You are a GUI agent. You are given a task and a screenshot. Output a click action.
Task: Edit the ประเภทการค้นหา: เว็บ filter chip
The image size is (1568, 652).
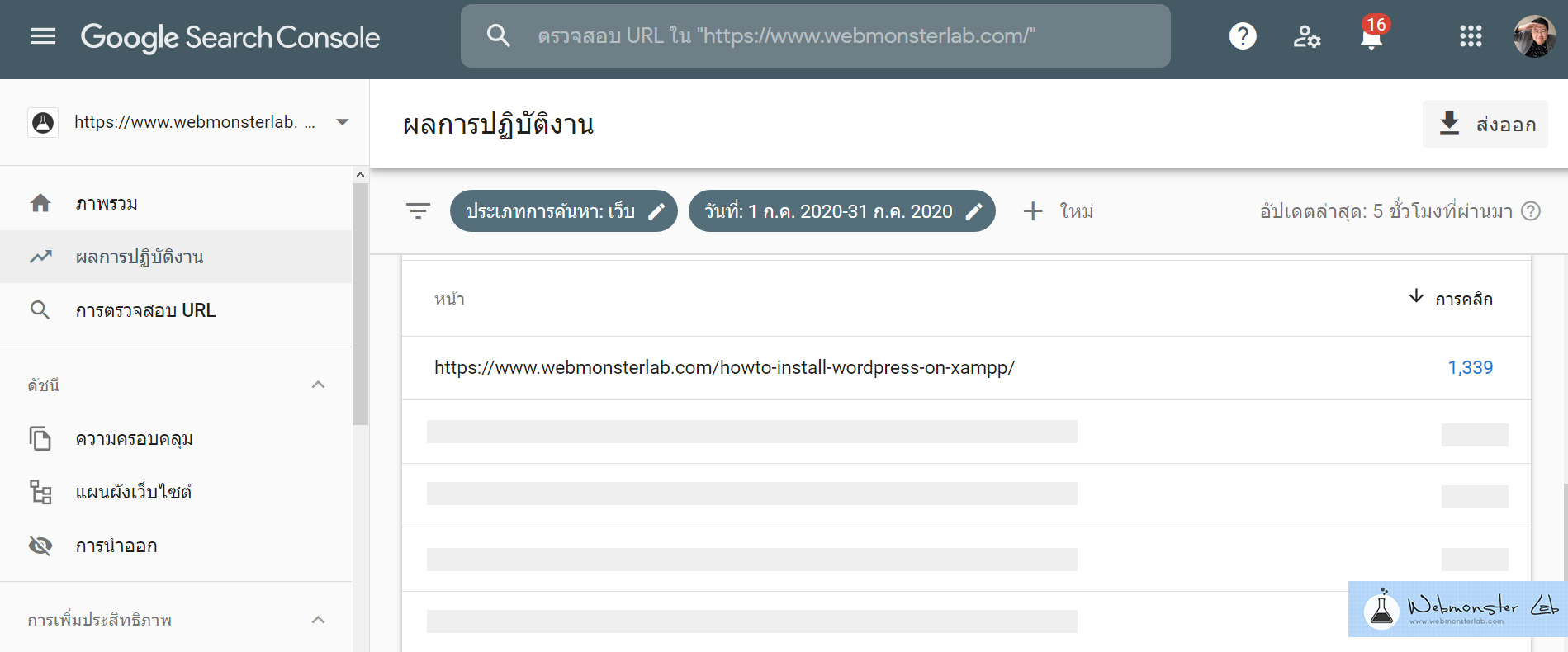point(563,211)
